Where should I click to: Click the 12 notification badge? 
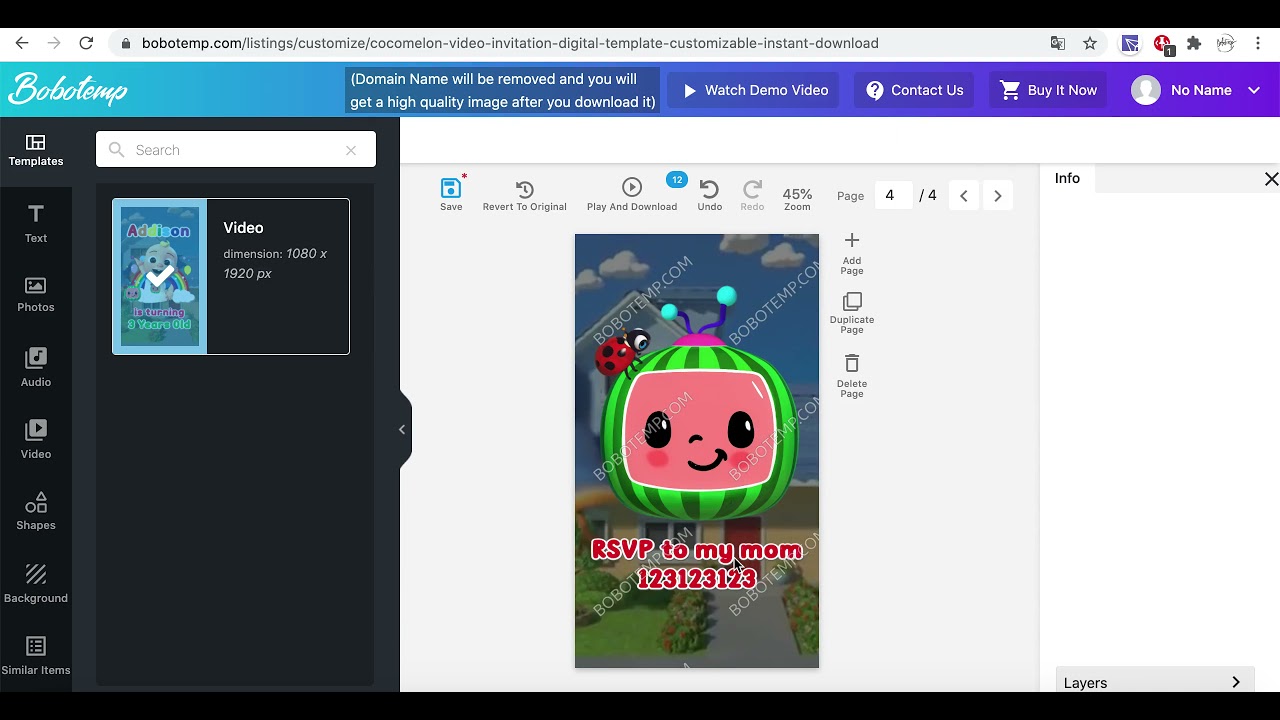pyautogui.click(x=677, y=180)
